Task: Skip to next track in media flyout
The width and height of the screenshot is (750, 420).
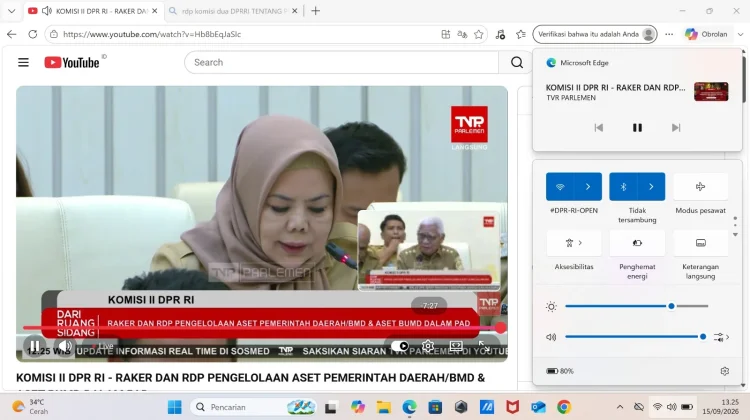Action: [x=676, y=128]
